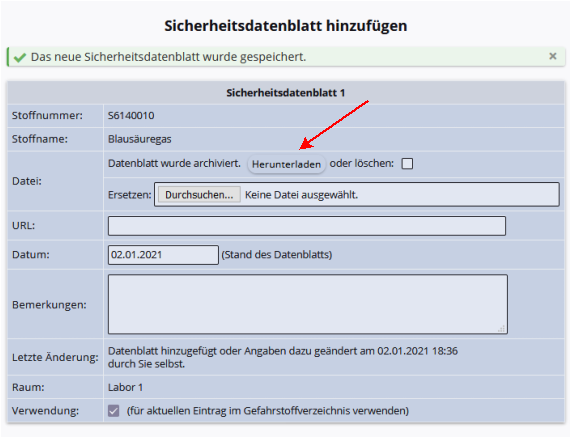This screenshot has height=440, width=573.
Task: Download the archived data sheet via Herunterladen
Action: click(286, 164)
